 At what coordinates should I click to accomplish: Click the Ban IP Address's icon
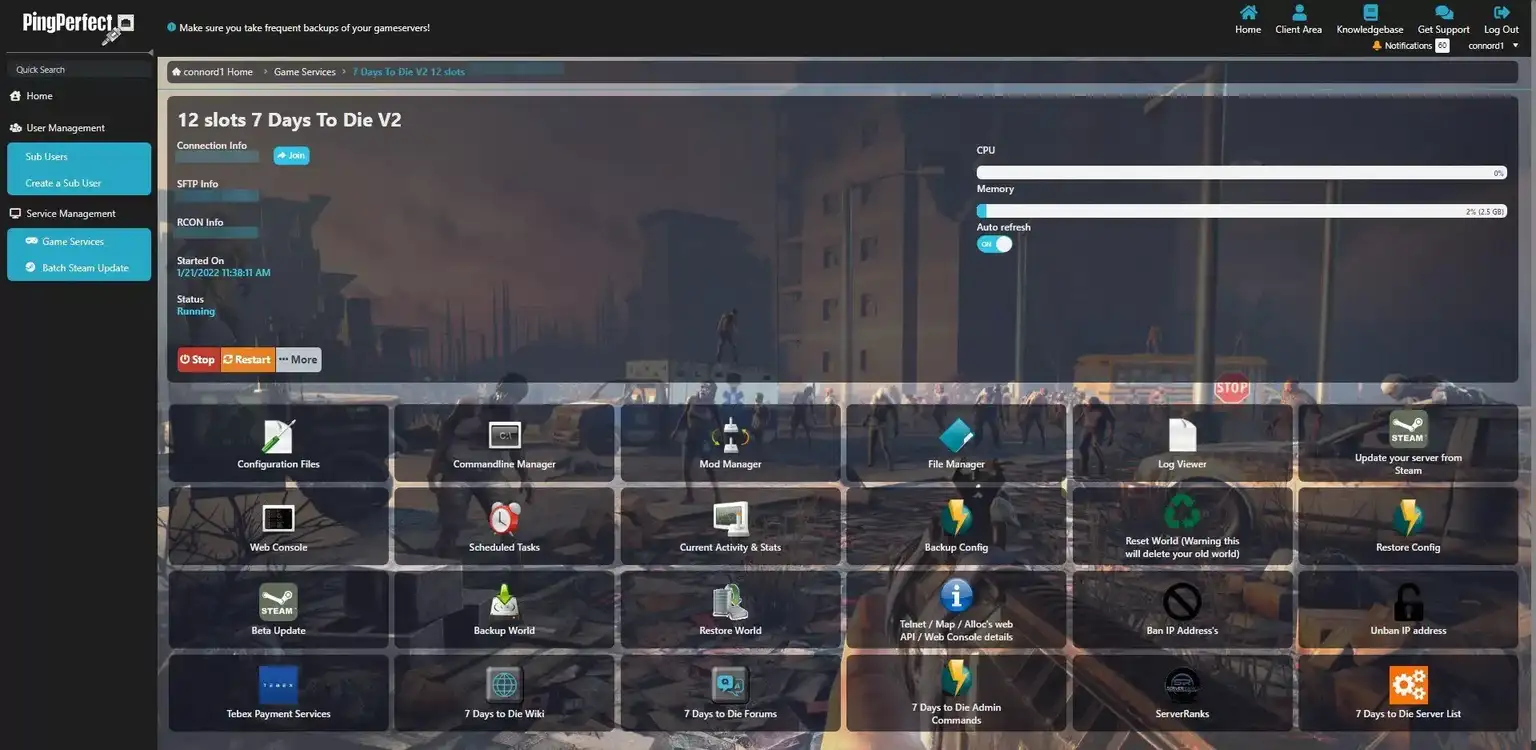tap(1182, 602)
